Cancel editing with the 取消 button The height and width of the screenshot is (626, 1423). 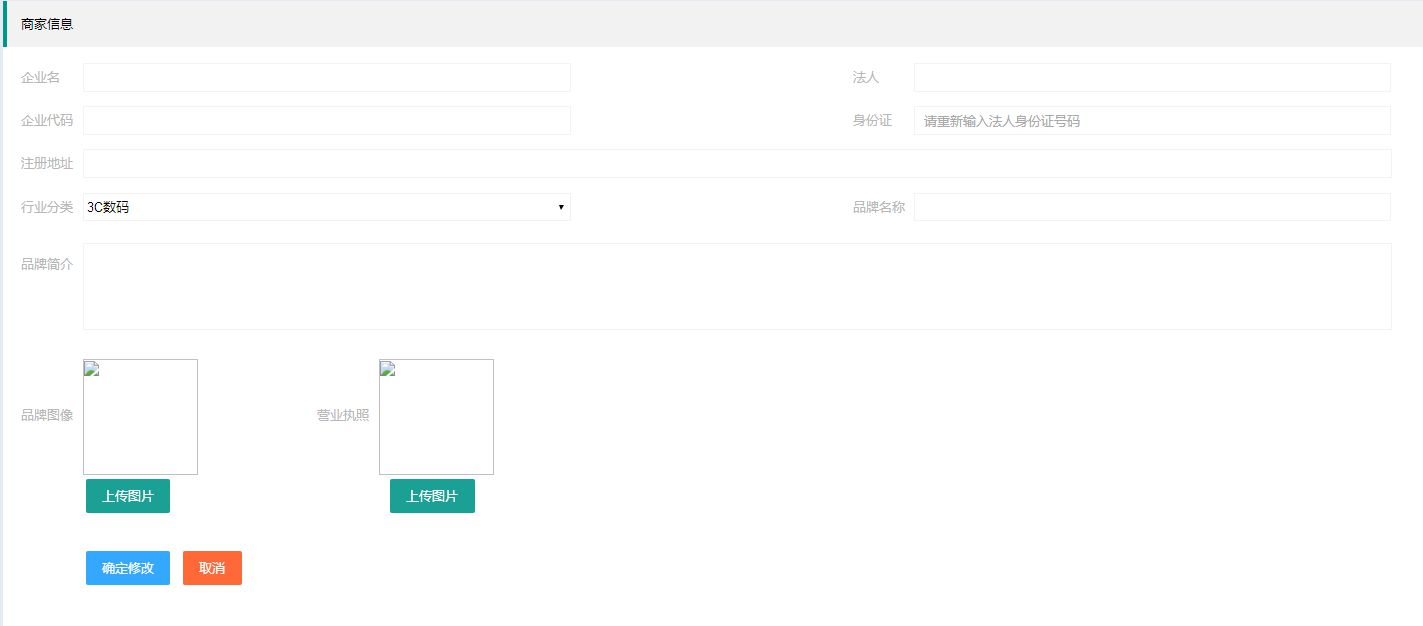pos(212,568)
